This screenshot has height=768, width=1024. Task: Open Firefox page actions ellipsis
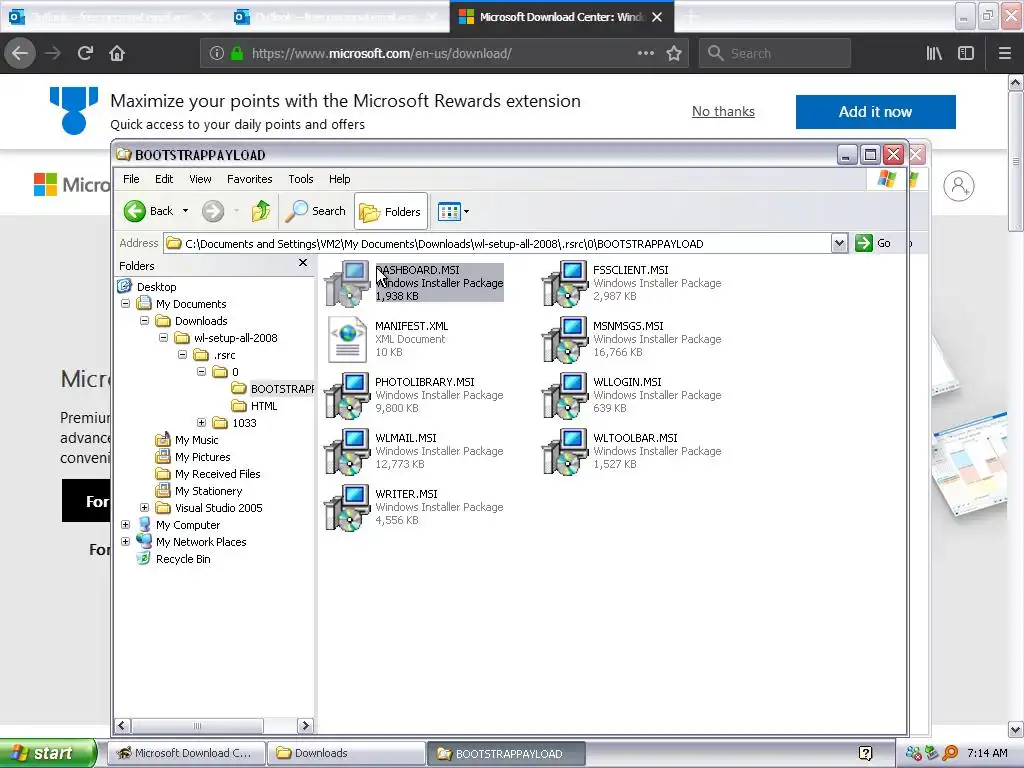click(645, 54)
